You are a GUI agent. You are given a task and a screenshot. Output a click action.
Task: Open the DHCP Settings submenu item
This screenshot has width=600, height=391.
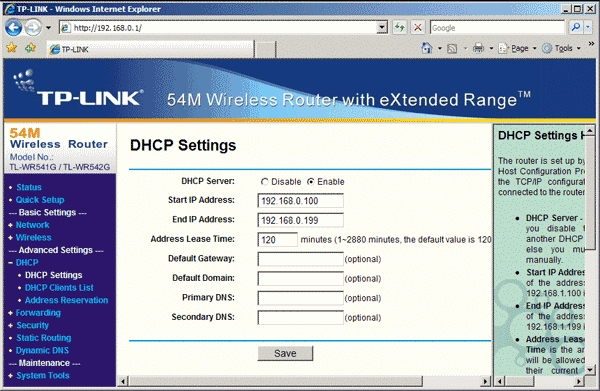[x=54, y=275]
